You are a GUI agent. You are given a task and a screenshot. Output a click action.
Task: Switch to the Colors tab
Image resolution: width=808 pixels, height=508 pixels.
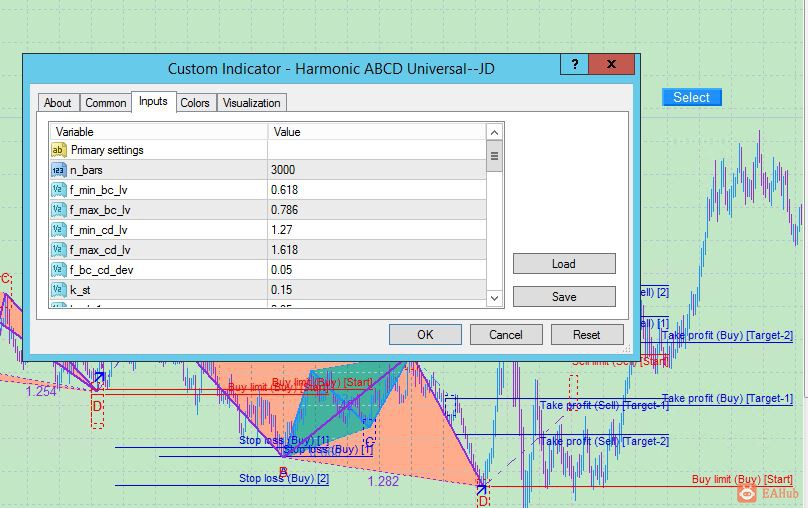[195, 103]
